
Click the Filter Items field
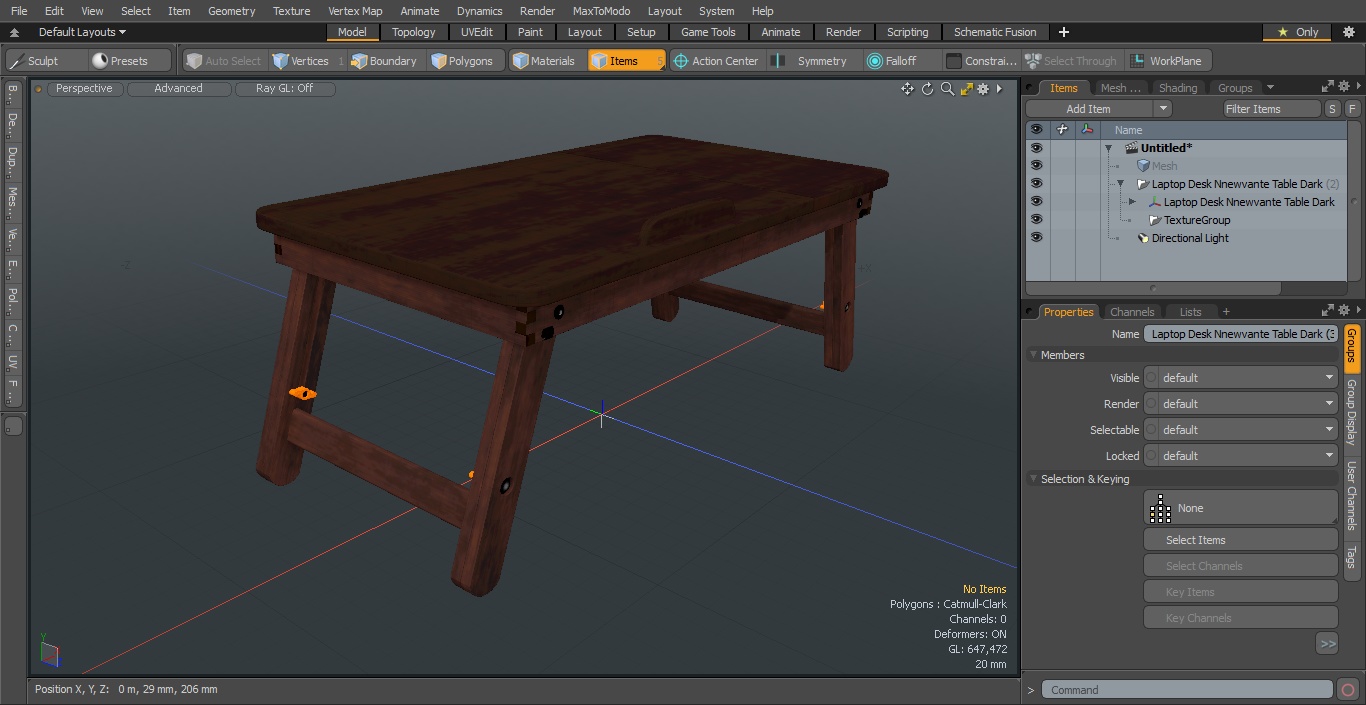pos(1272,109)
